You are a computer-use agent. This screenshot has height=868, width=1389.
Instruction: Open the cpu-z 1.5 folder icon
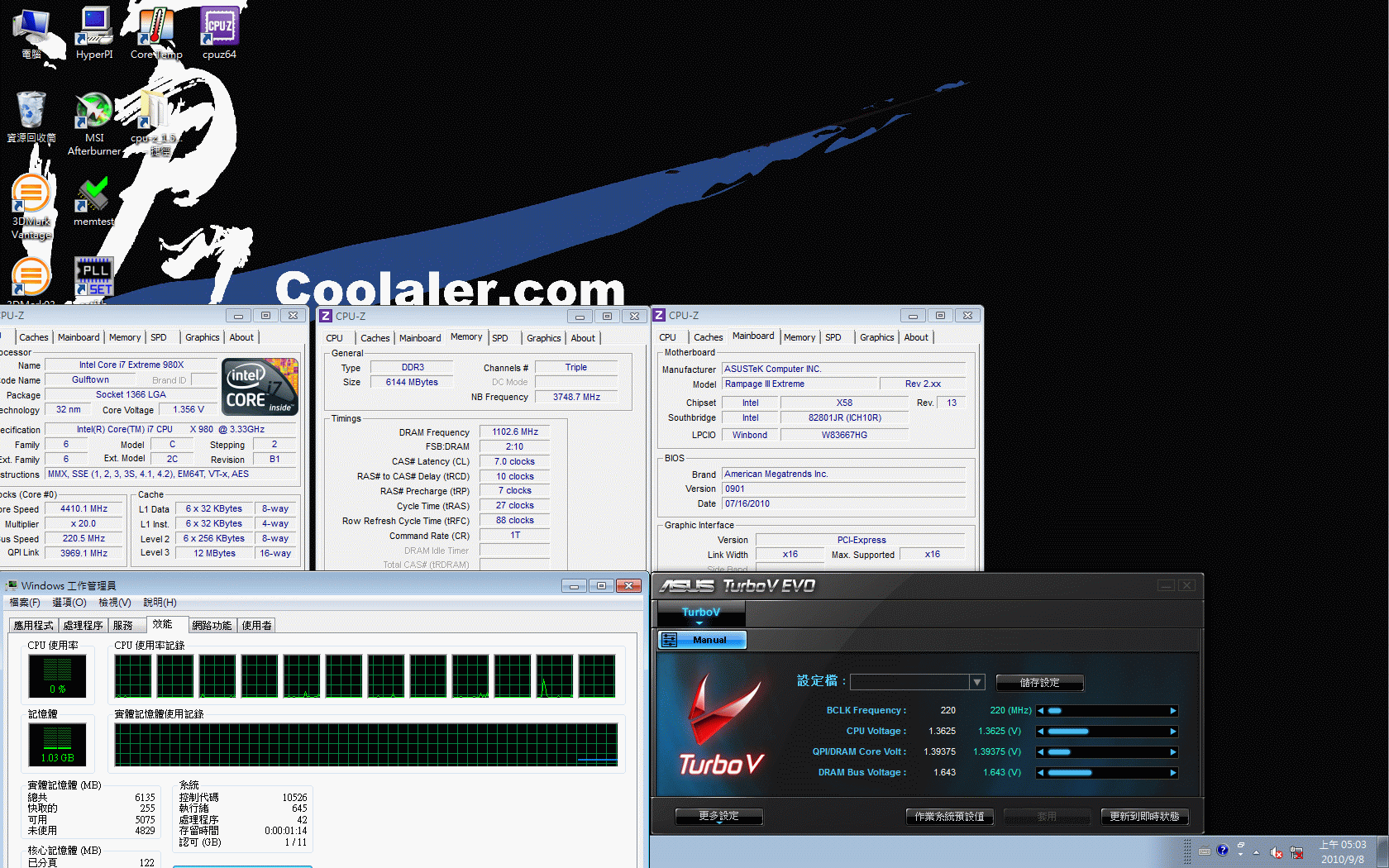click(x=155, y=123)
